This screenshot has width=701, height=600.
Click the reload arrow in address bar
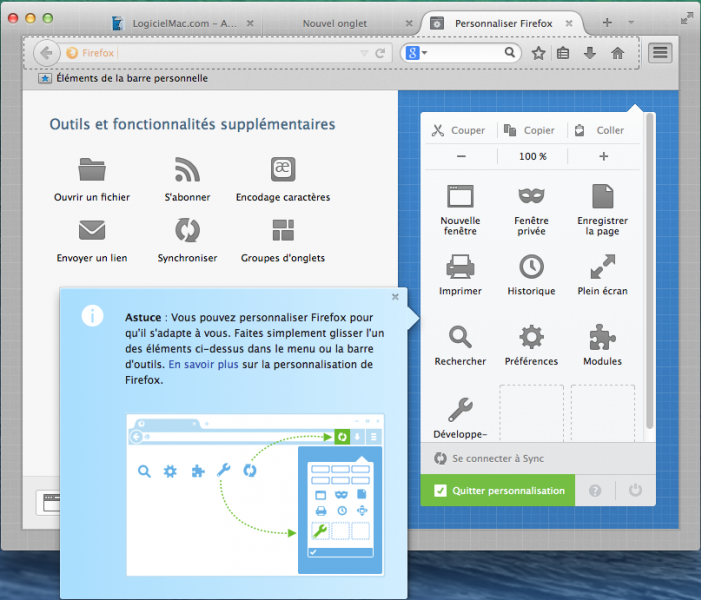pyautogui.click(x=380, y=53)
